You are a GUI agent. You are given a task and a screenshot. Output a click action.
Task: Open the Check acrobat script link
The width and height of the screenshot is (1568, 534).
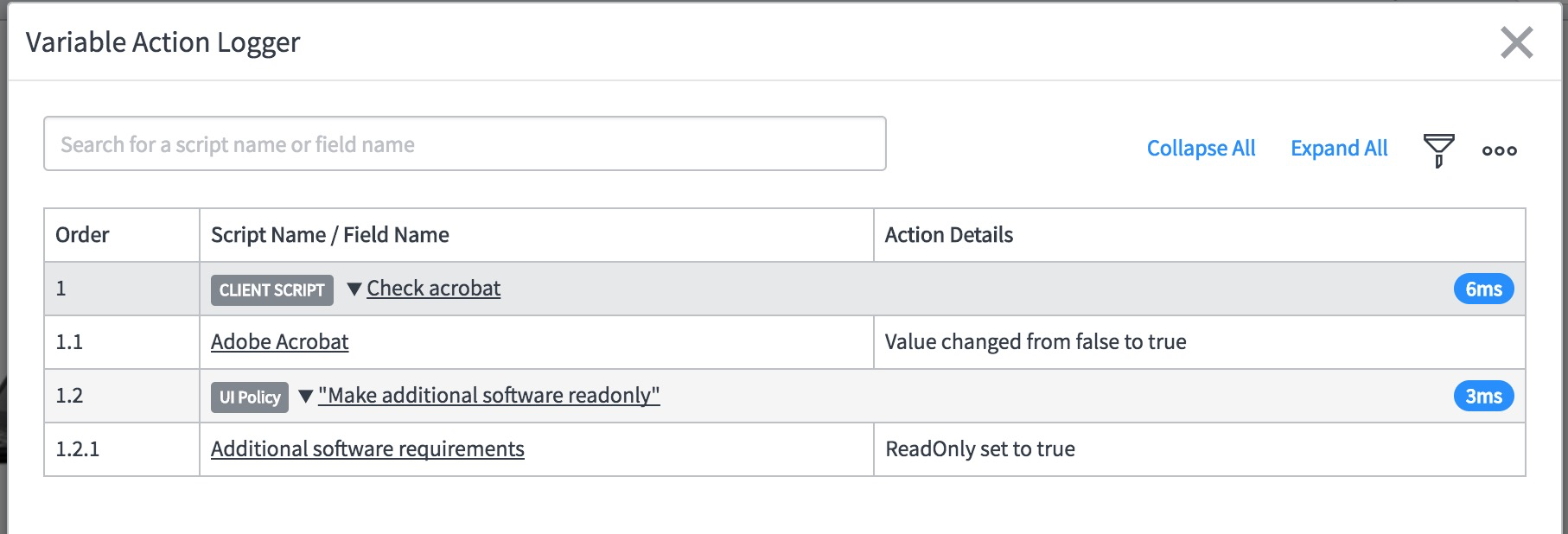433,289
